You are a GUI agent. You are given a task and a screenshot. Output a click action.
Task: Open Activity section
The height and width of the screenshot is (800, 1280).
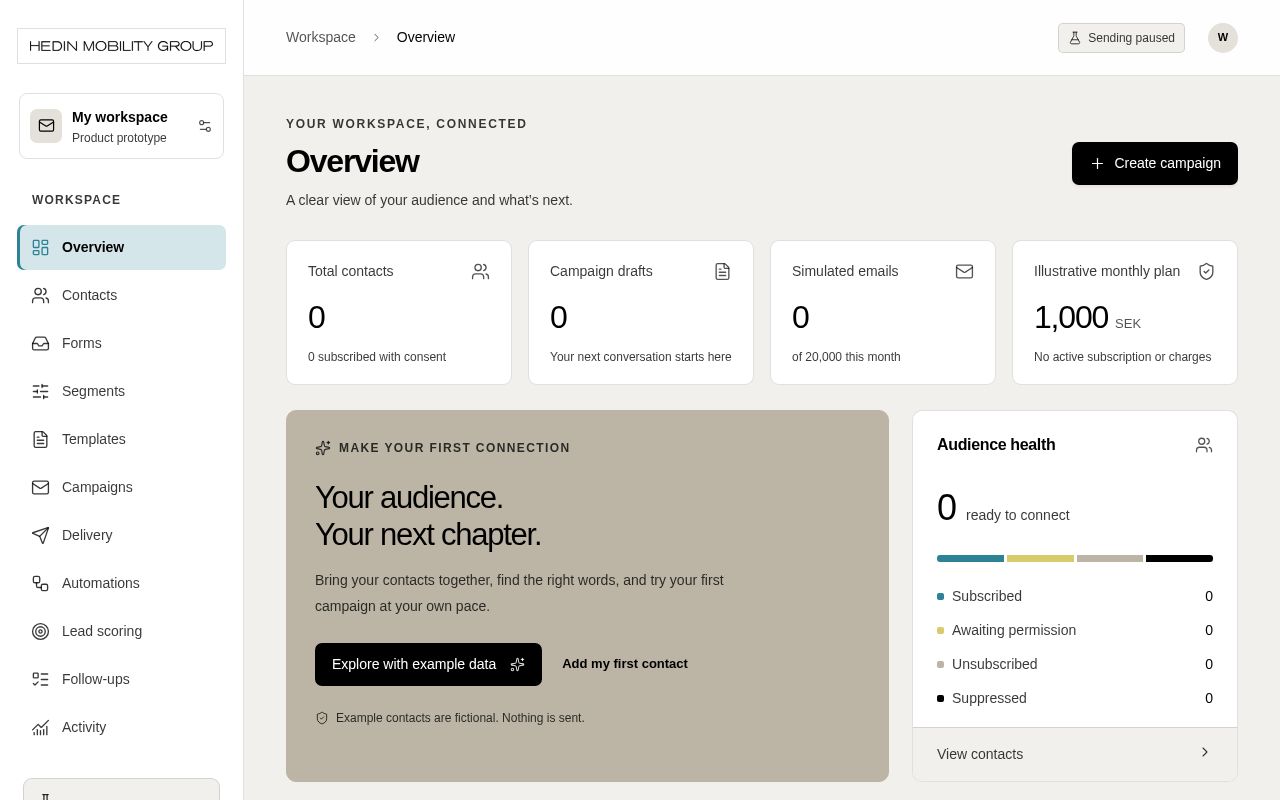click(121, 727)
